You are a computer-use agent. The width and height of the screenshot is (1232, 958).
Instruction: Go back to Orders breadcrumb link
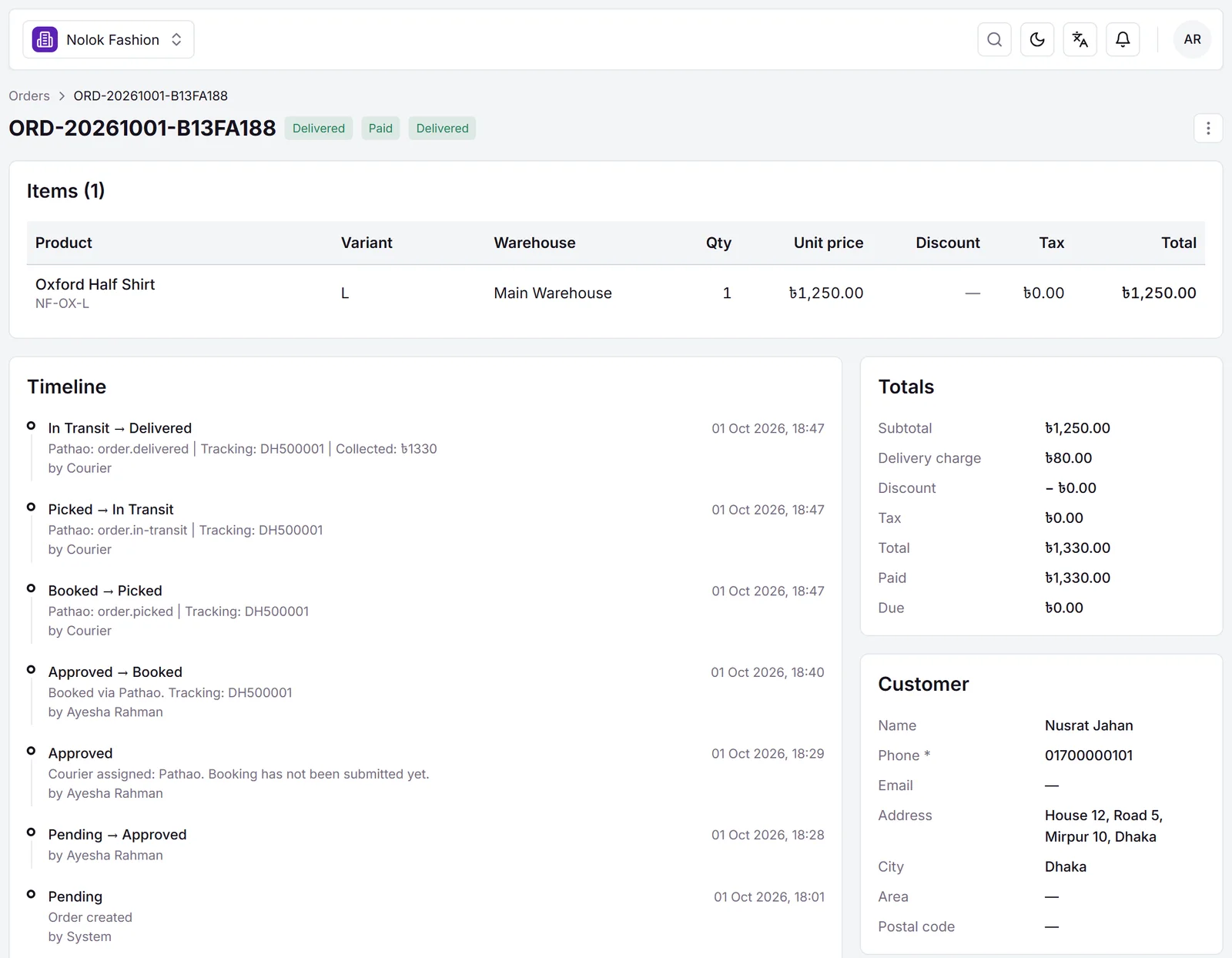pyautogui.click(x=29, y=95)
